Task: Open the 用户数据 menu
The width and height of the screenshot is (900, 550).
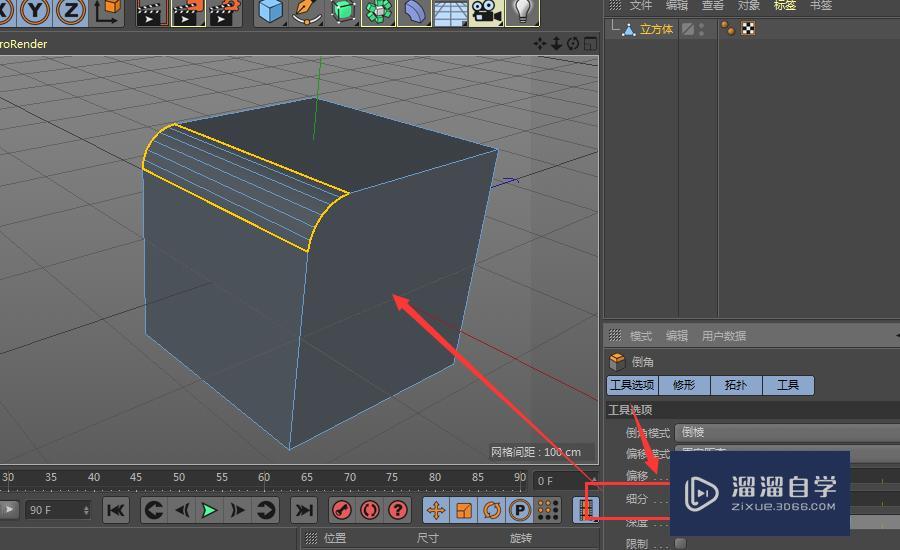Action: click(724, 336)
